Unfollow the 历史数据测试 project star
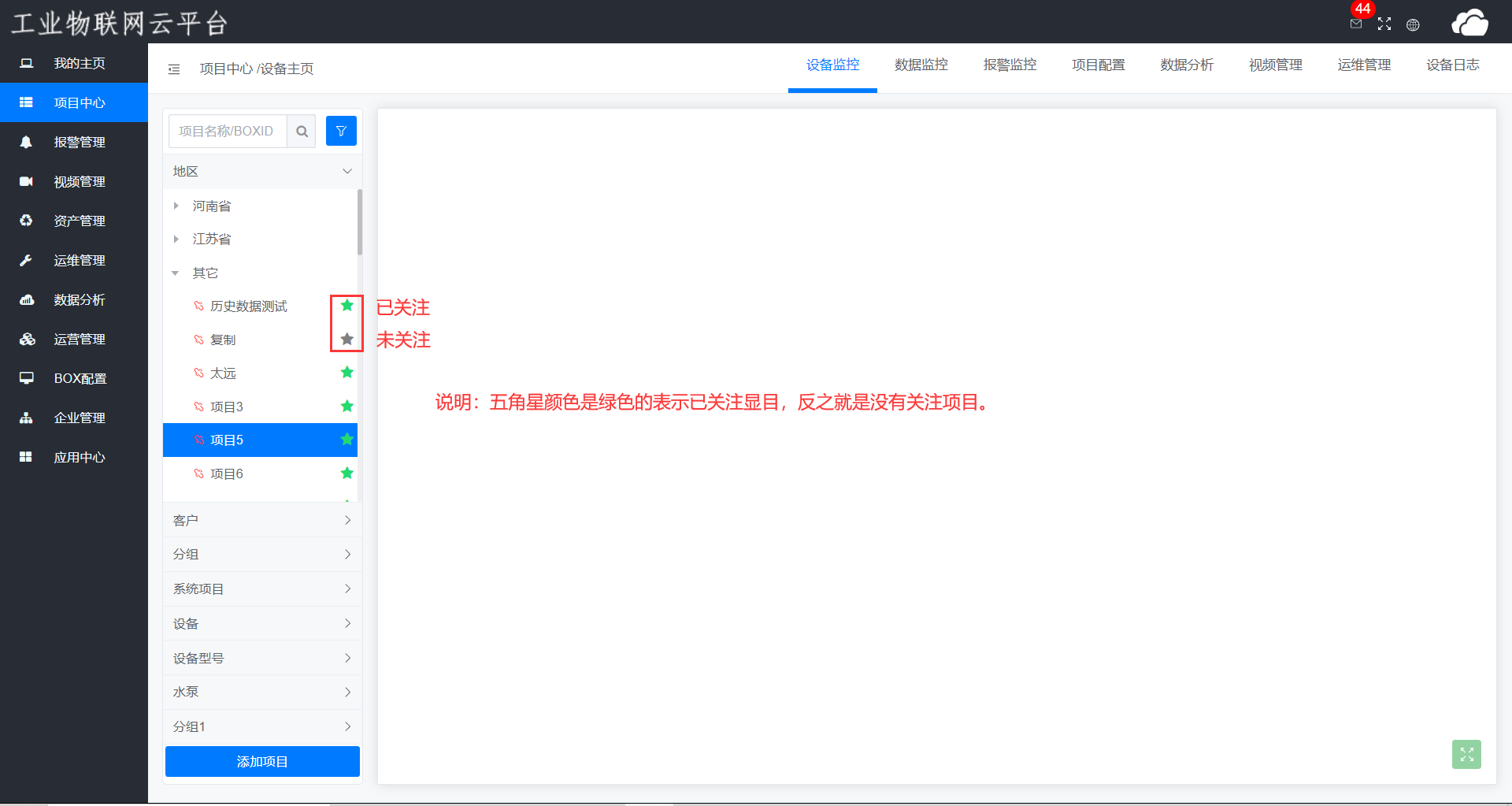Screen dimensions: 1512x806 346,306
